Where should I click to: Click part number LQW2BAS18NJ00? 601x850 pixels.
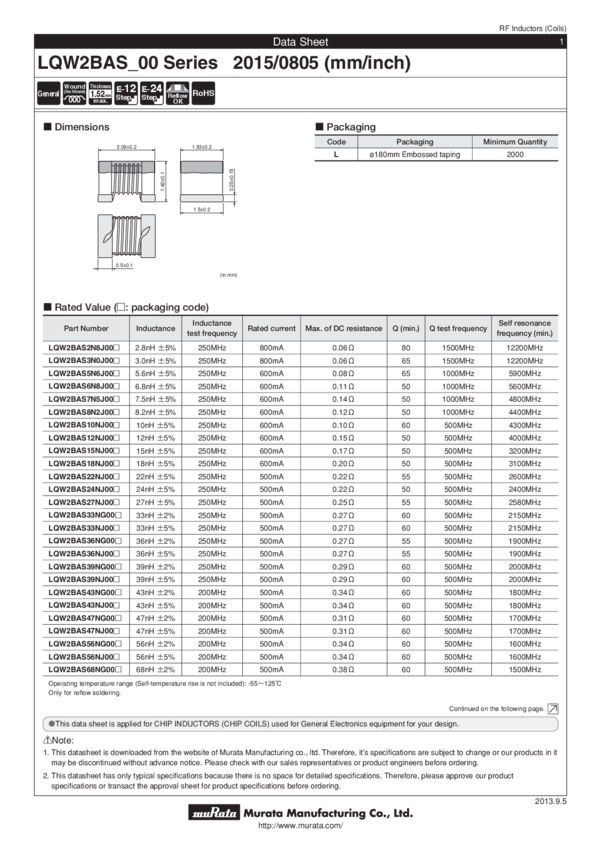(84, 463)
